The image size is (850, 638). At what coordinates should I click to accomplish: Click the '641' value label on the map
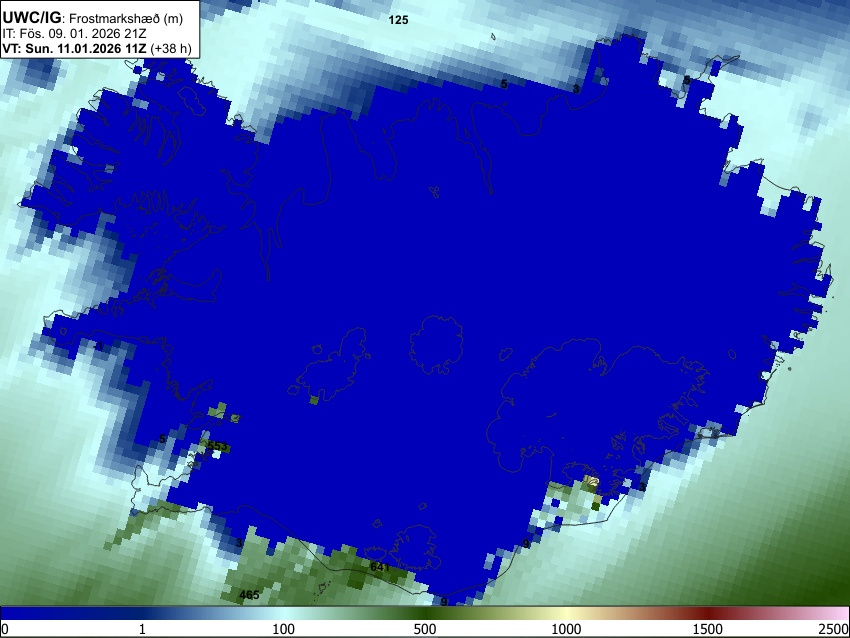(379, 567)
